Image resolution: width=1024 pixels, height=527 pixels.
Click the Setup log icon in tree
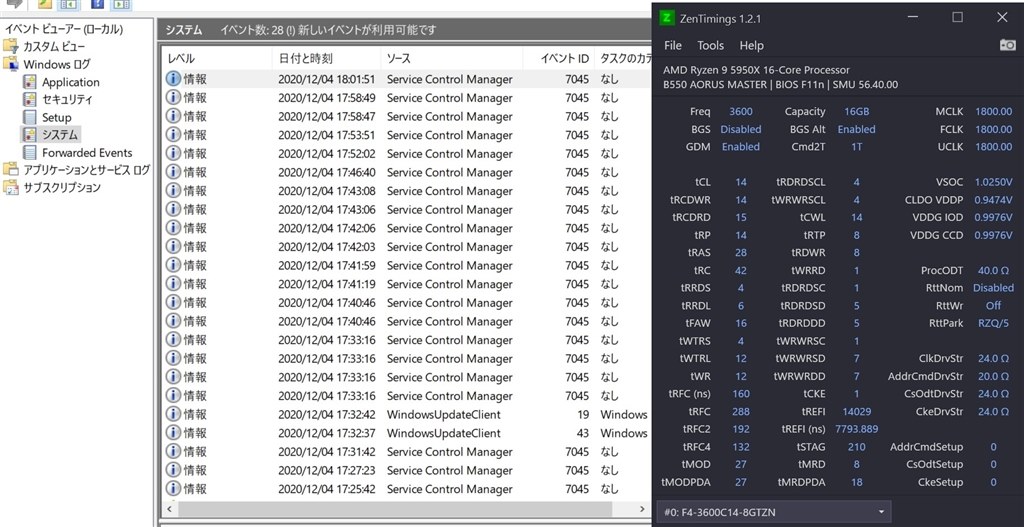click(x=30, y=117)
